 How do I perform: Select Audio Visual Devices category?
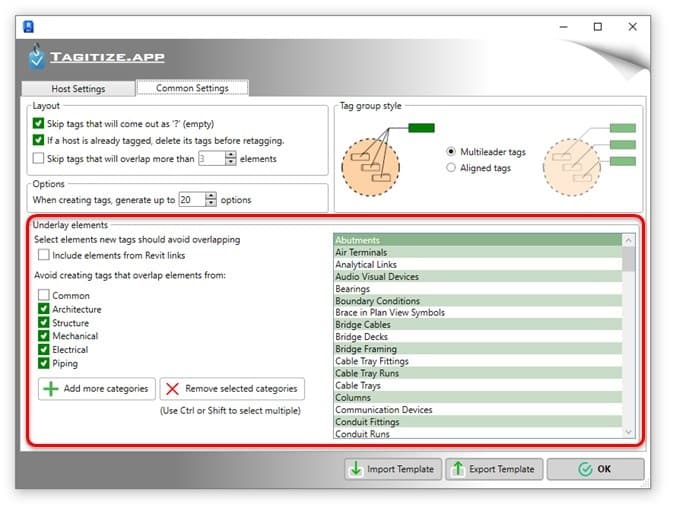478,276
